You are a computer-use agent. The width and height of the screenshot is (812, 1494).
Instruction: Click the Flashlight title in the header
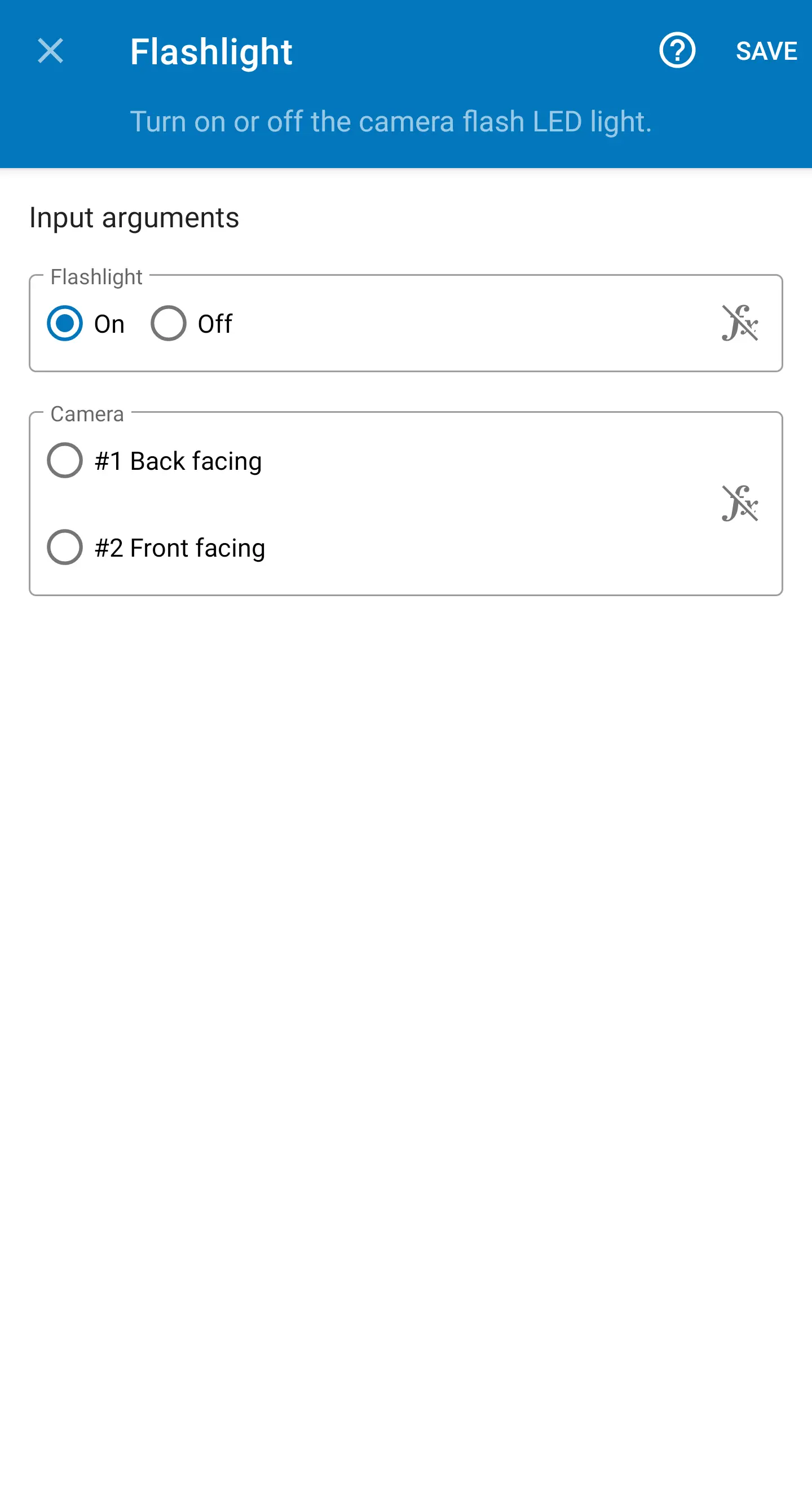(211, 52)
